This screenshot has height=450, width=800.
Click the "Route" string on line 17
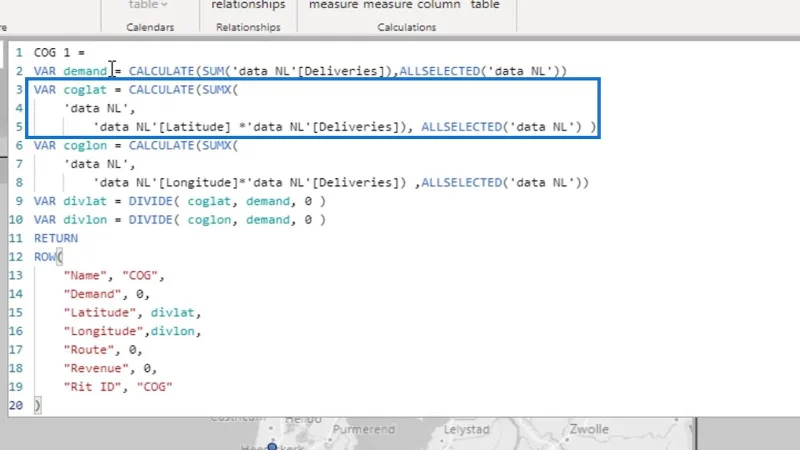[89, 350]
